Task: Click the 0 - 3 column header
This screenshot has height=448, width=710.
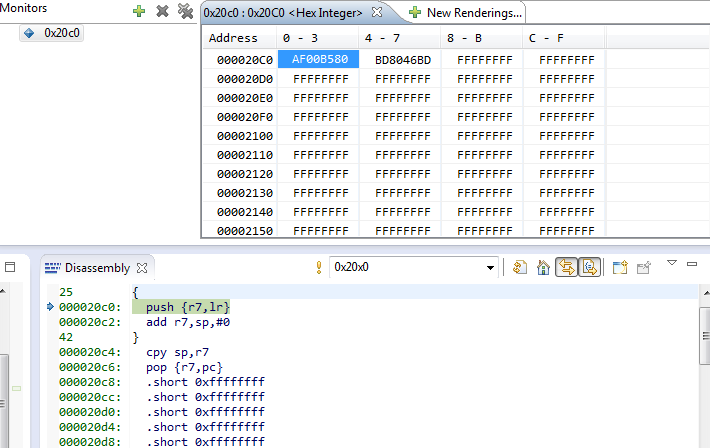Action: pos(300,38)
